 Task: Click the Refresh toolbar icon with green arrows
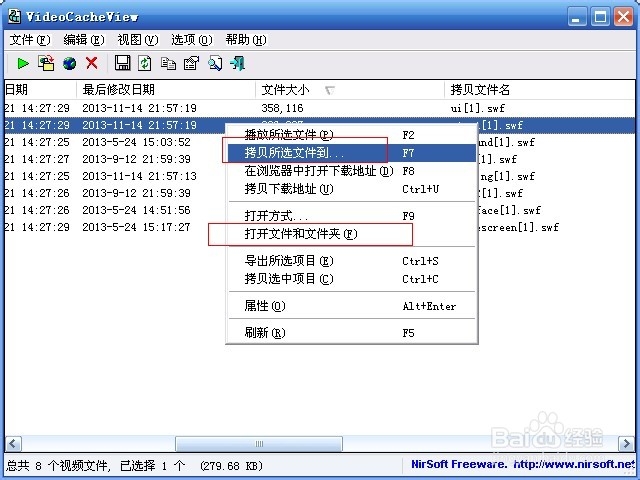[x=144, y=63]
